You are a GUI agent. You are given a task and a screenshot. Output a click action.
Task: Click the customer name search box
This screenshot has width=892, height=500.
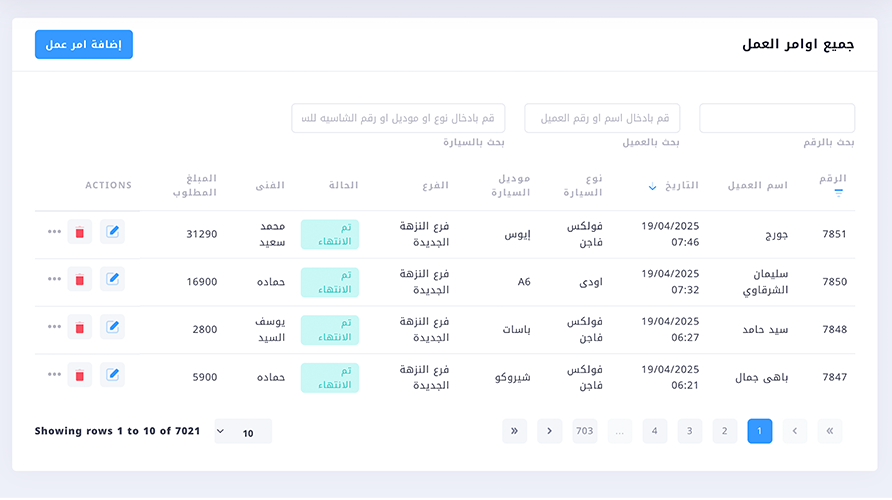click(602, 118)
